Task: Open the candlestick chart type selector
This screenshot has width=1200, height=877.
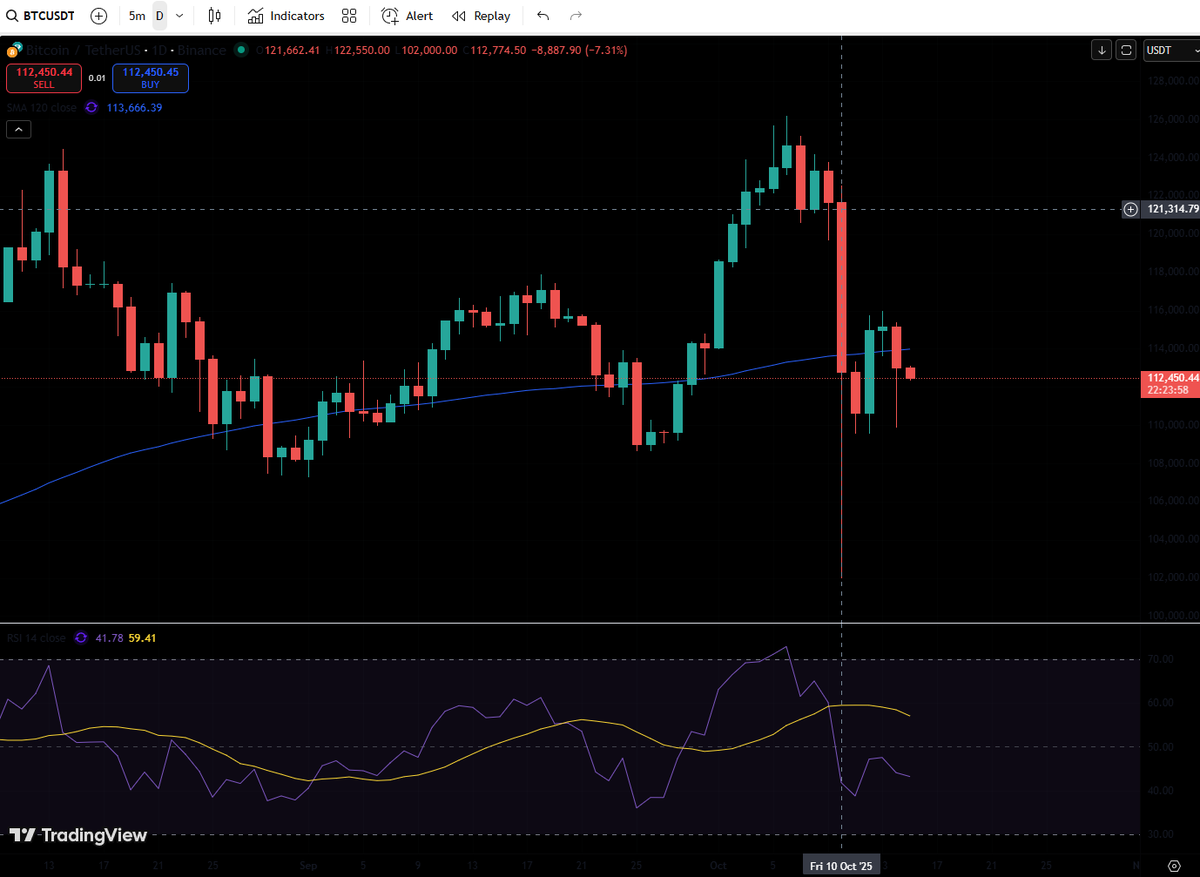Action: pyautogui.click(x=214, y=16)
